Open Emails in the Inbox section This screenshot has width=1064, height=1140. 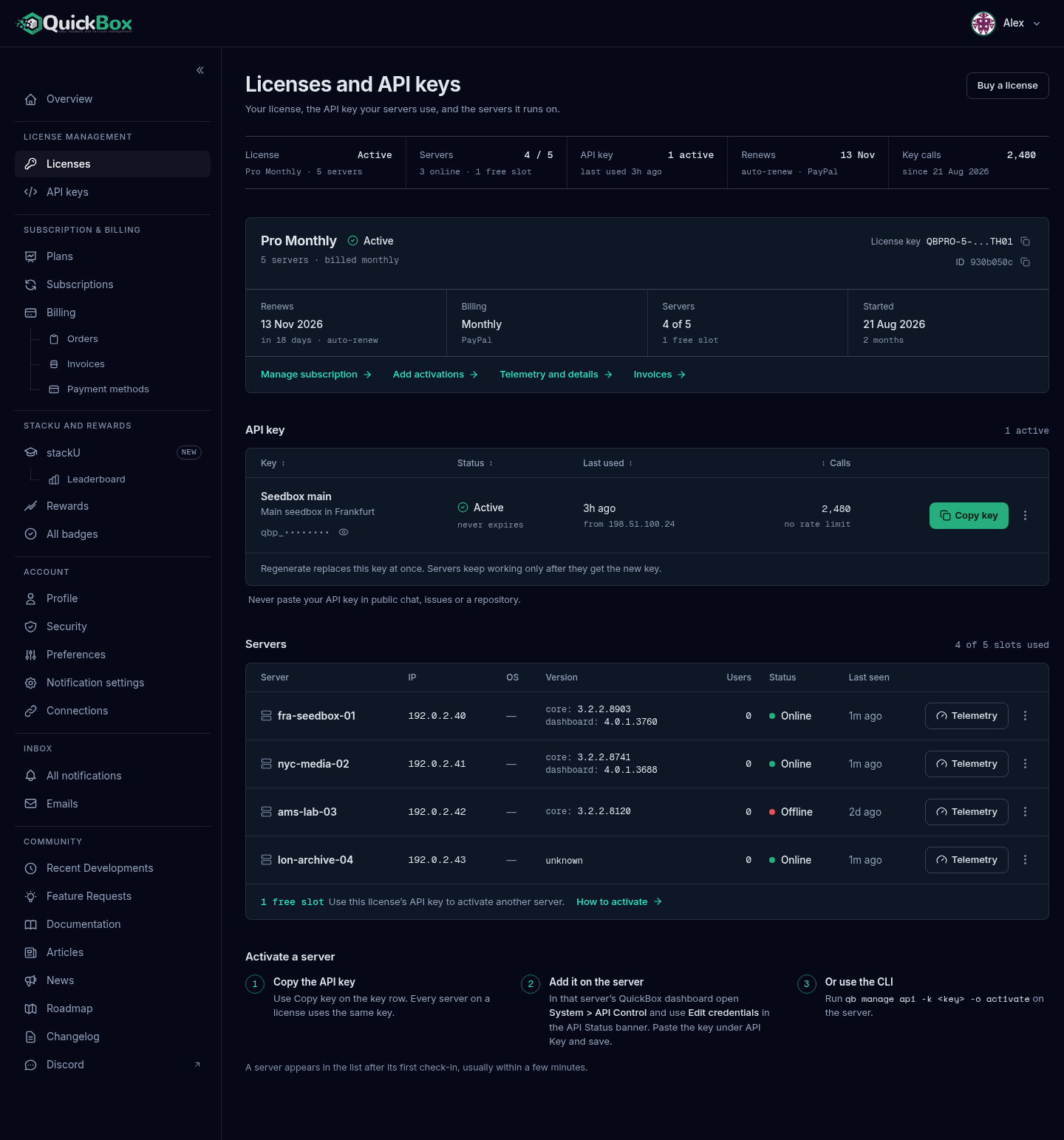pyautogui.click(x=112, y=804)
